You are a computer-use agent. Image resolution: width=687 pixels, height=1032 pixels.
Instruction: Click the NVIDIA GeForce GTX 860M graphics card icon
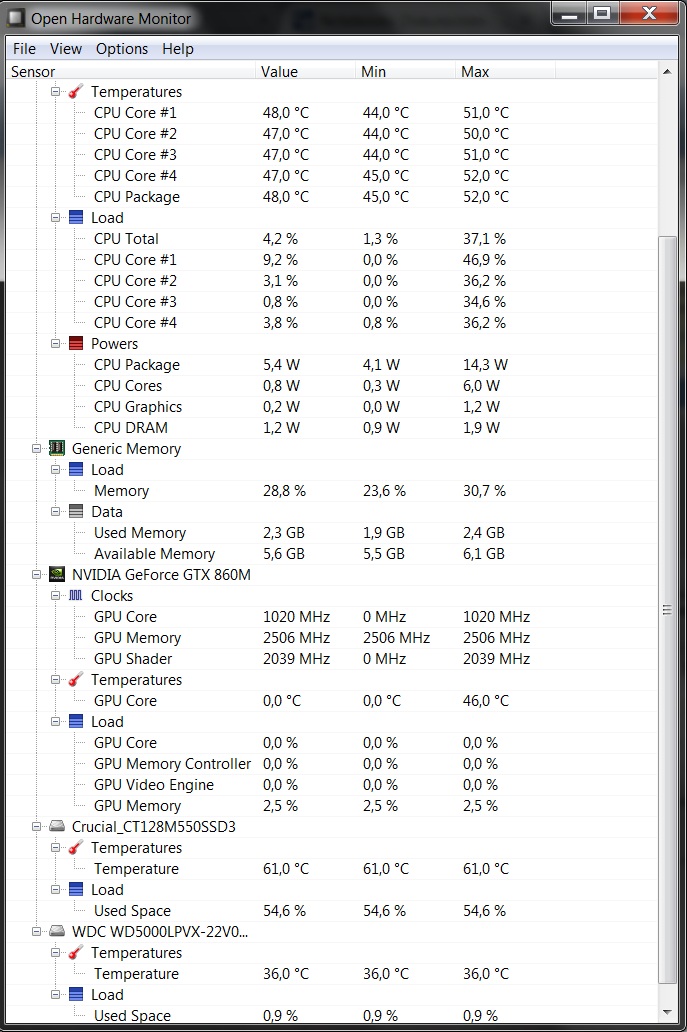(57, 575)
